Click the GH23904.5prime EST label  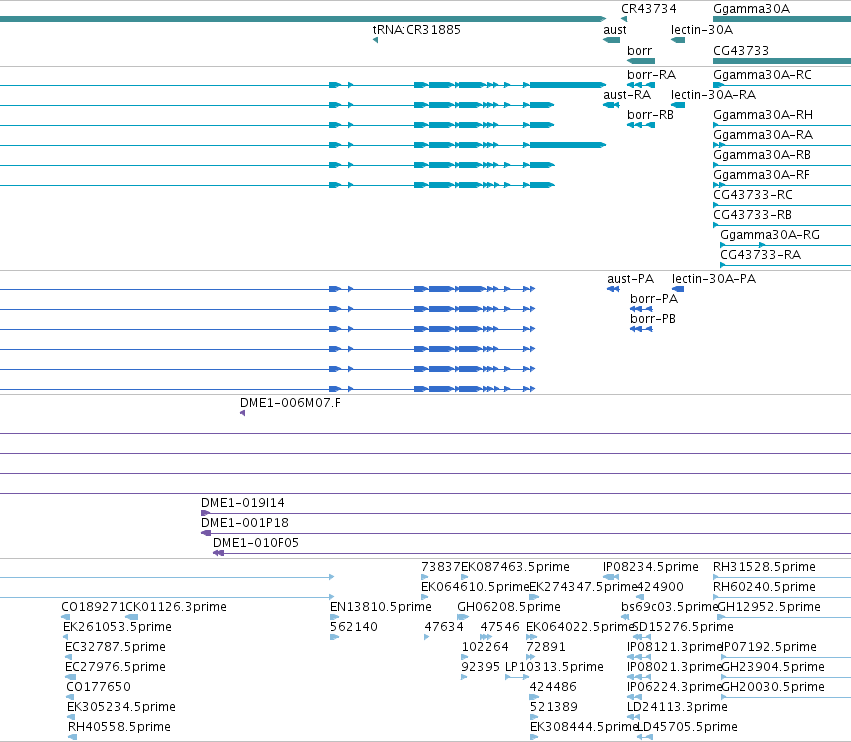click(x=773, y=668)
